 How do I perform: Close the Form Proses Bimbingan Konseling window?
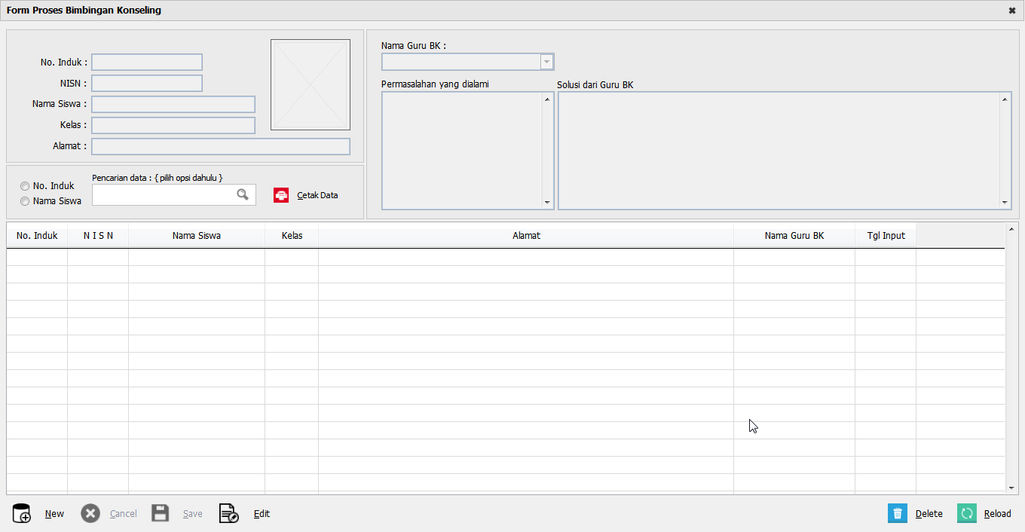pos(1012,10)
